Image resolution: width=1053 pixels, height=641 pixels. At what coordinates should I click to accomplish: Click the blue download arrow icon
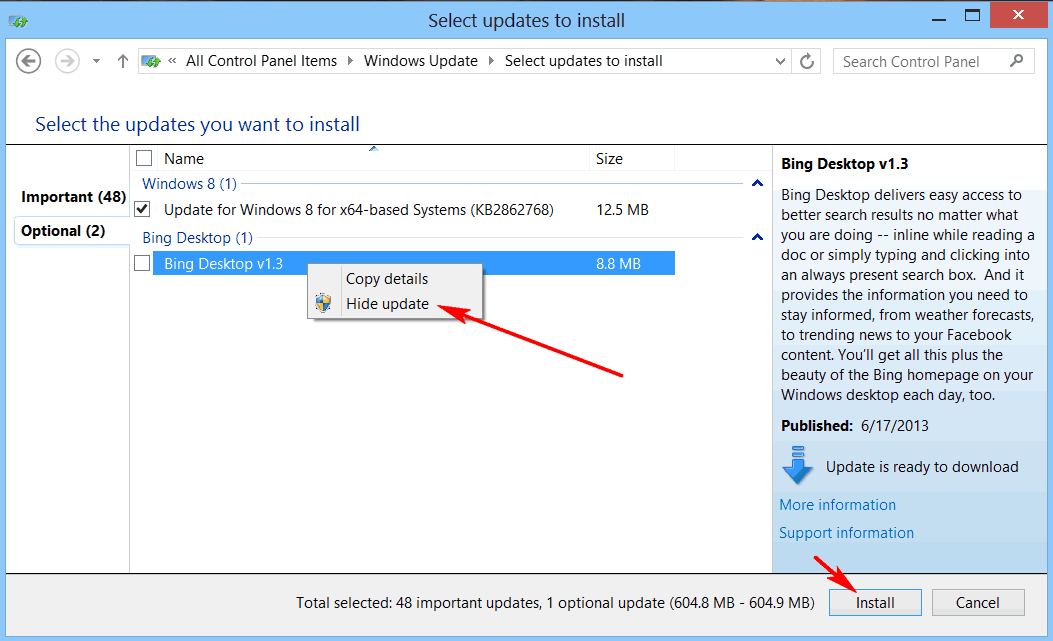click(x=798, y=465)
